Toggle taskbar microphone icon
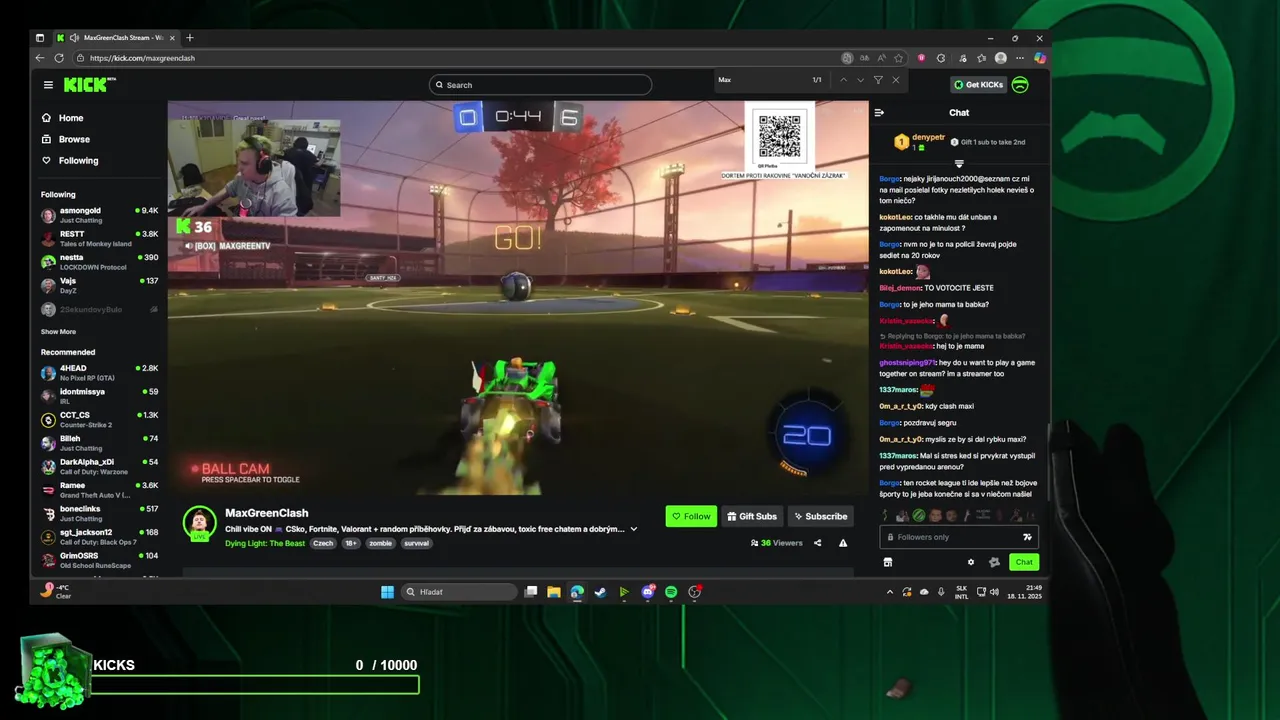Viewport: 1280px width, 720px height. coord(941,592)
